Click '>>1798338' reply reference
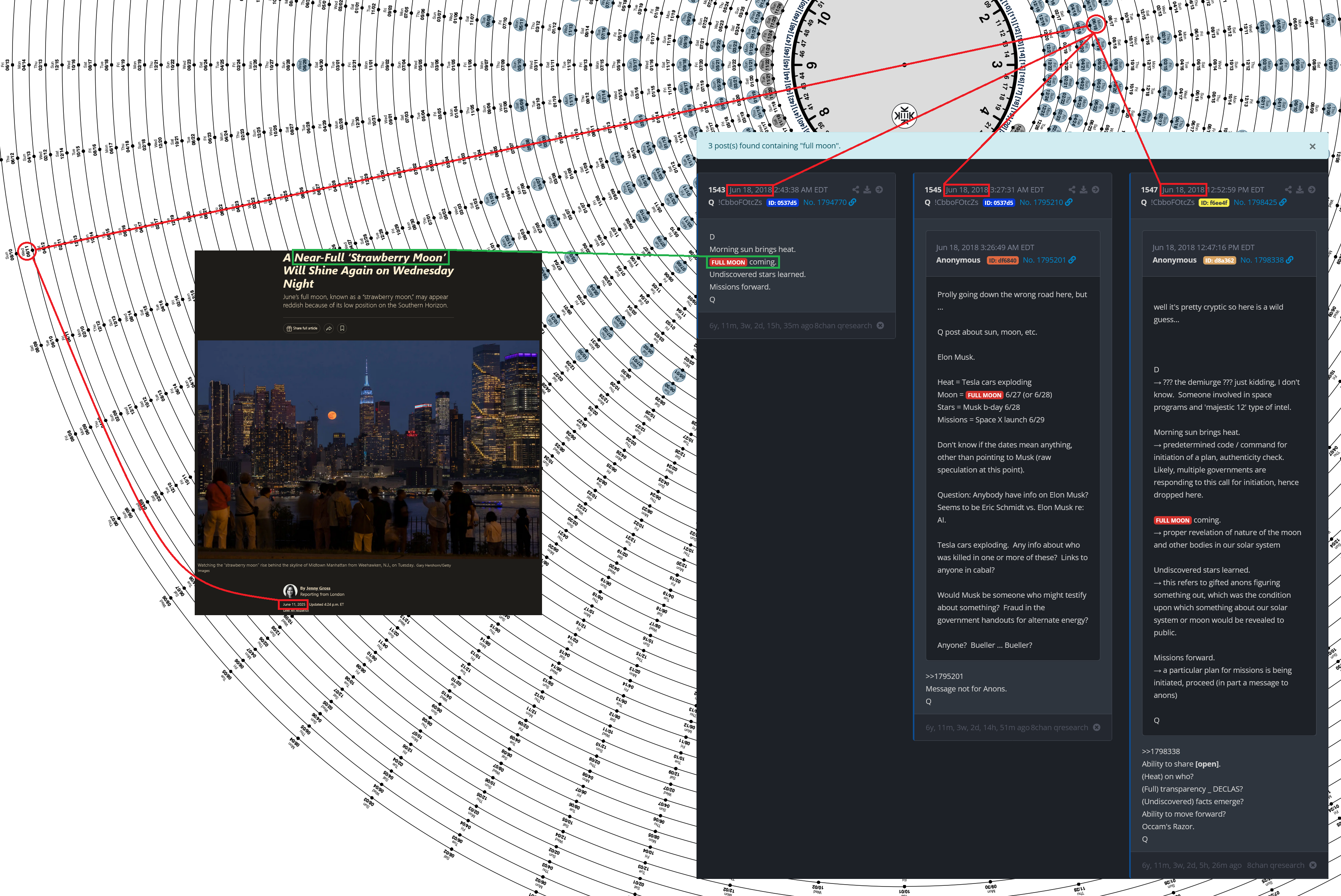Screen dimensions: 1341x896 coord(1161,751)
